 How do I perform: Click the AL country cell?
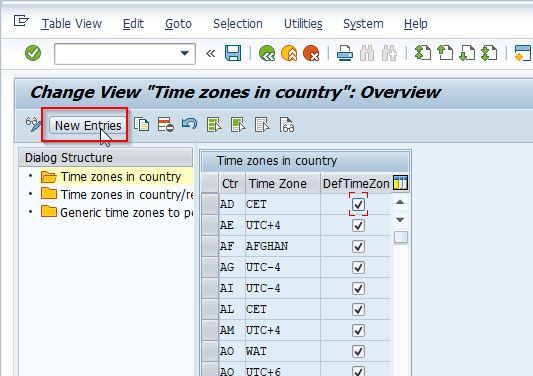(231, 309)
